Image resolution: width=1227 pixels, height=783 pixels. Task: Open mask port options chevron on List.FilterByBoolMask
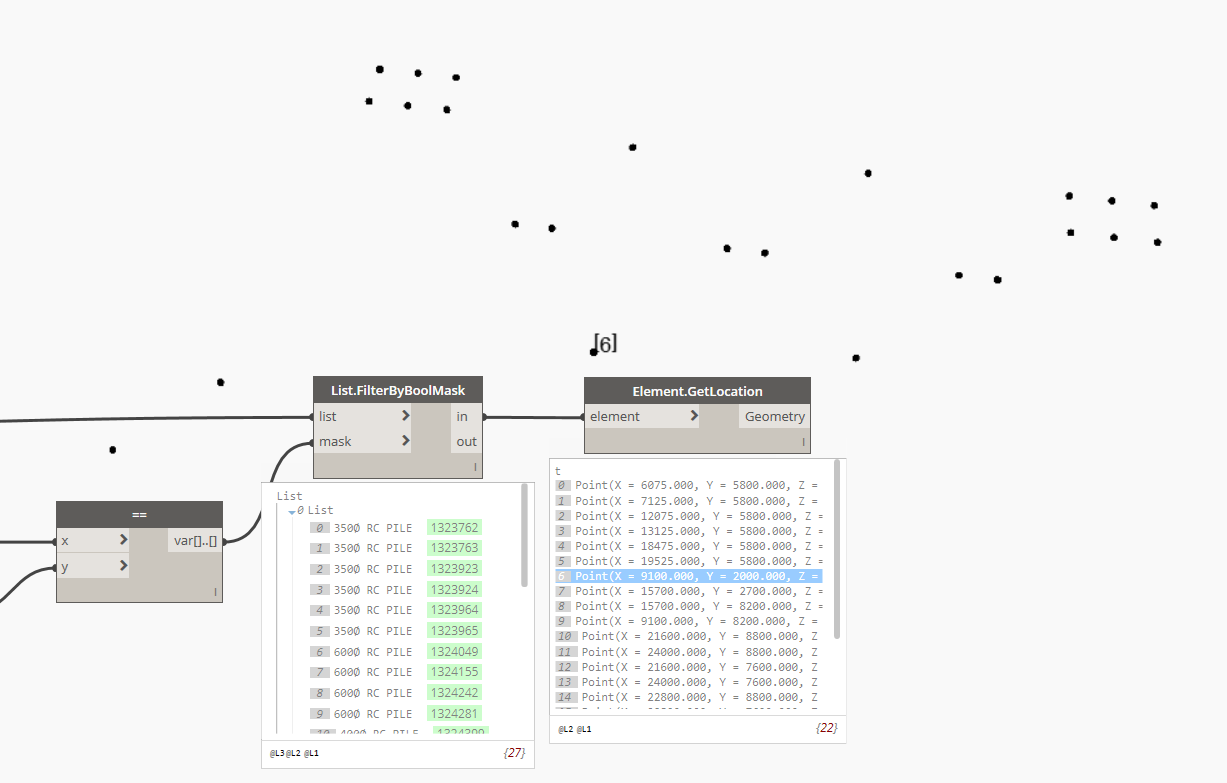tap(405, 441)
